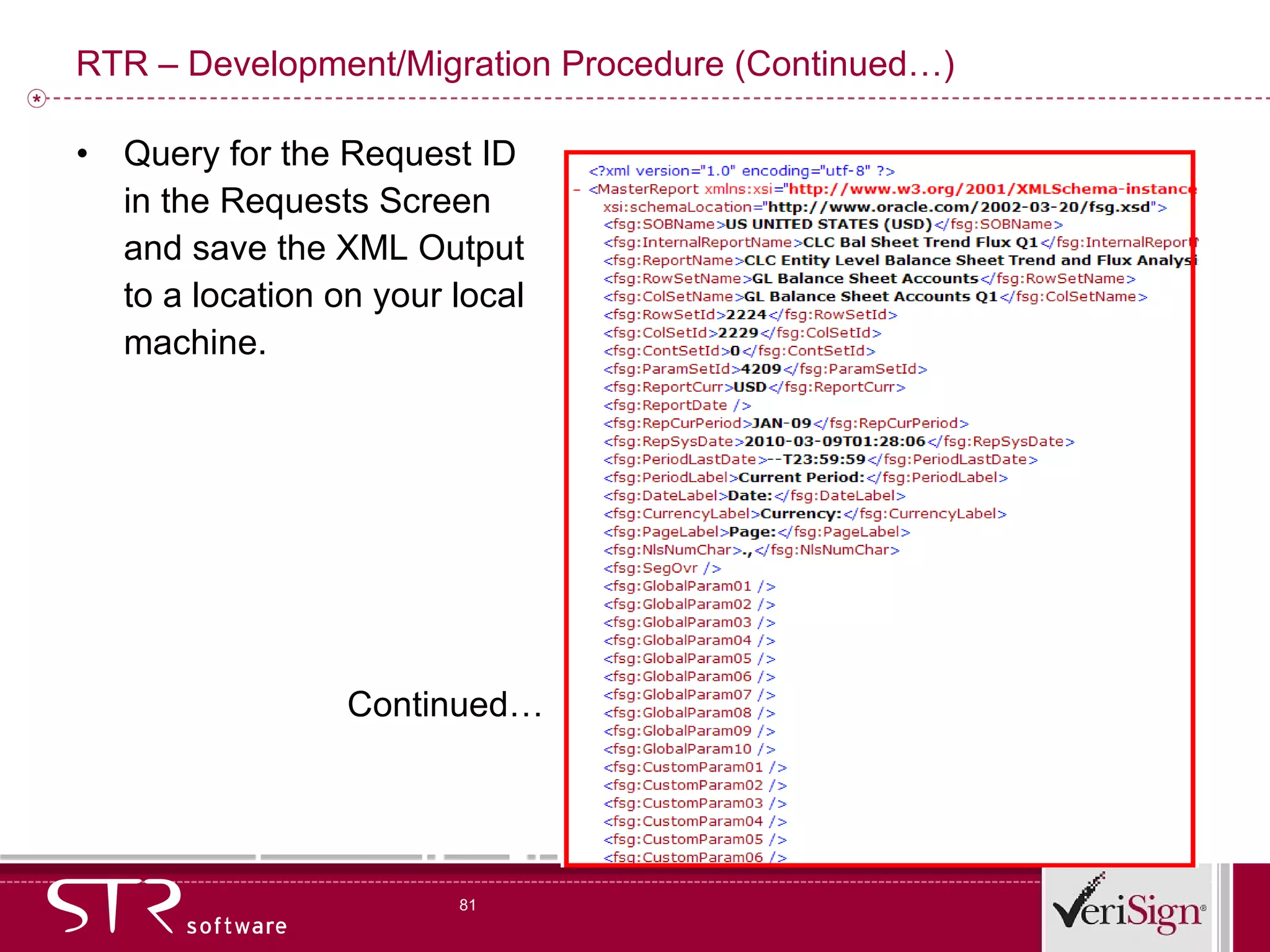Viewport: 1270px width, 952px height.
Task: Select the fsg:GlobalParam01 element
Action: tap(689, 586)
